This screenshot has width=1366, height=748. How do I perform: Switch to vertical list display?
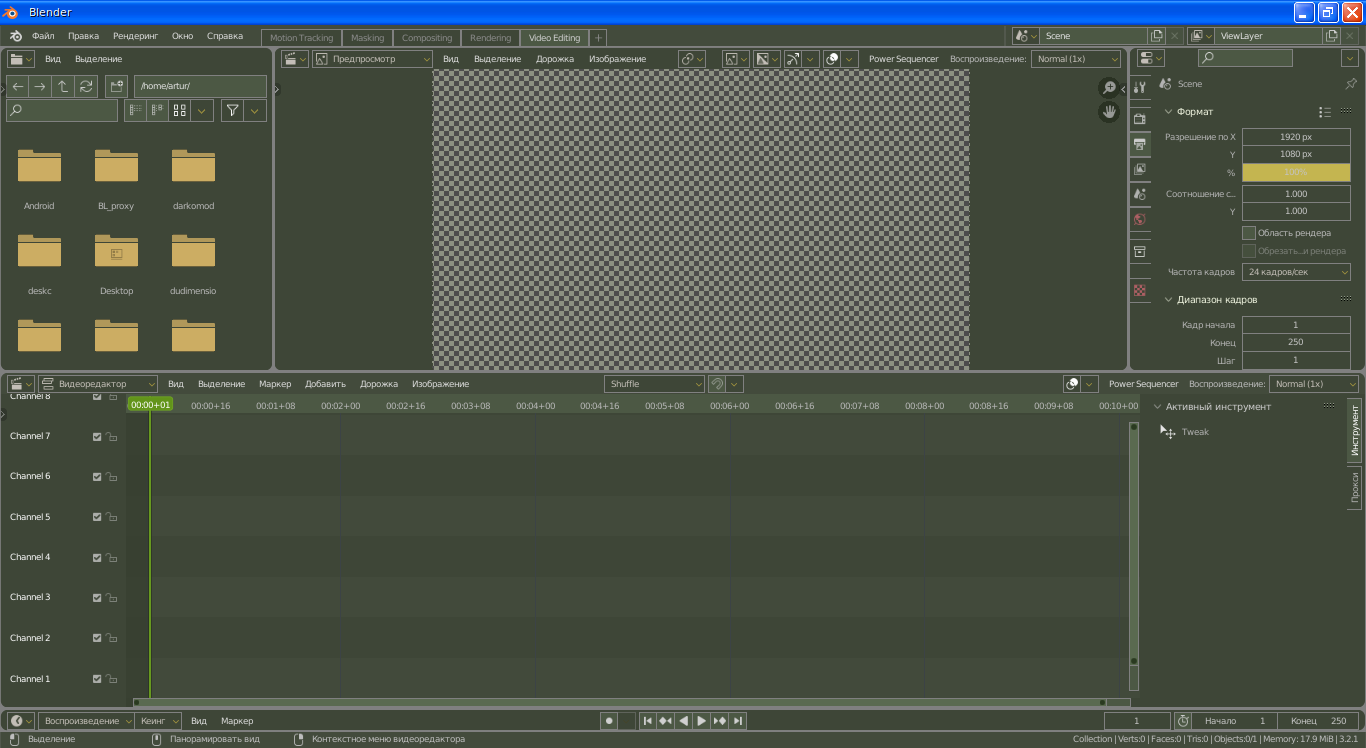(x=135, y=110)
